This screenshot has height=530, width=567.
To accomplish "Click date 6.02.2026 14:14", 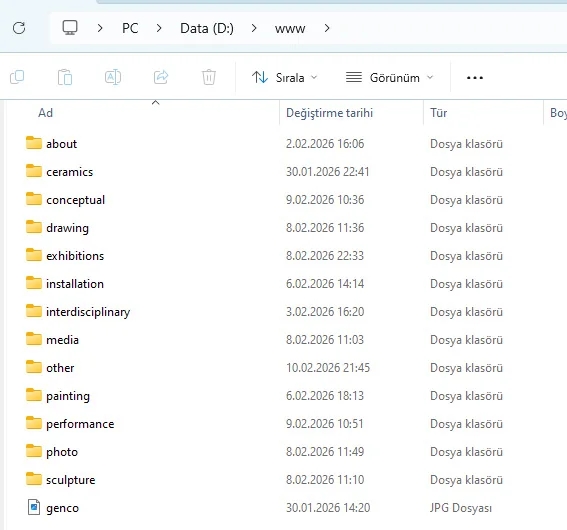I will tap(325, 284).
